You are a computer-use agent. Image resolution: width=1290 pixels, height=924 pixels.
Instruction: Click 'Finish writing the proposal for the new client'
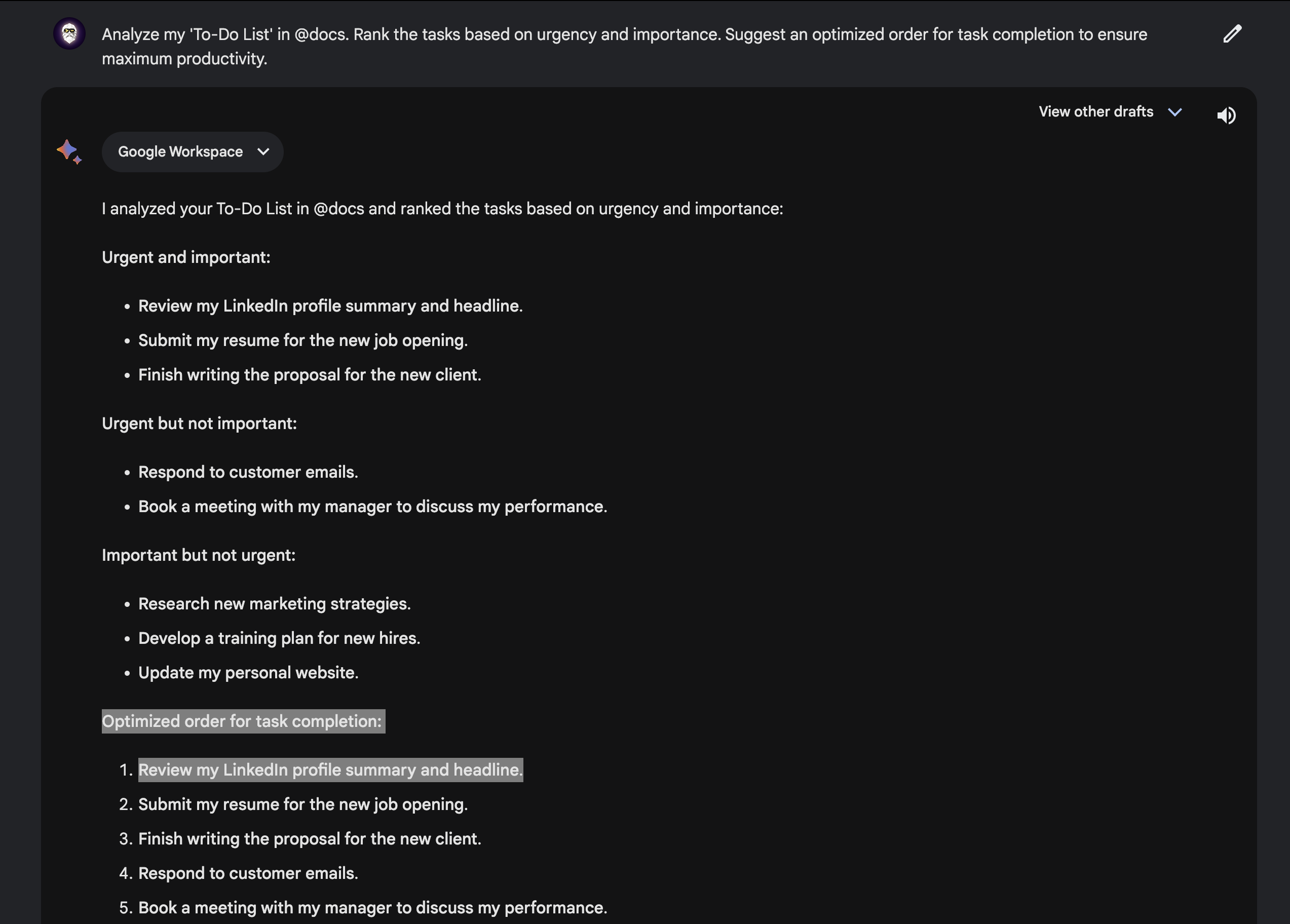point(310,374)
